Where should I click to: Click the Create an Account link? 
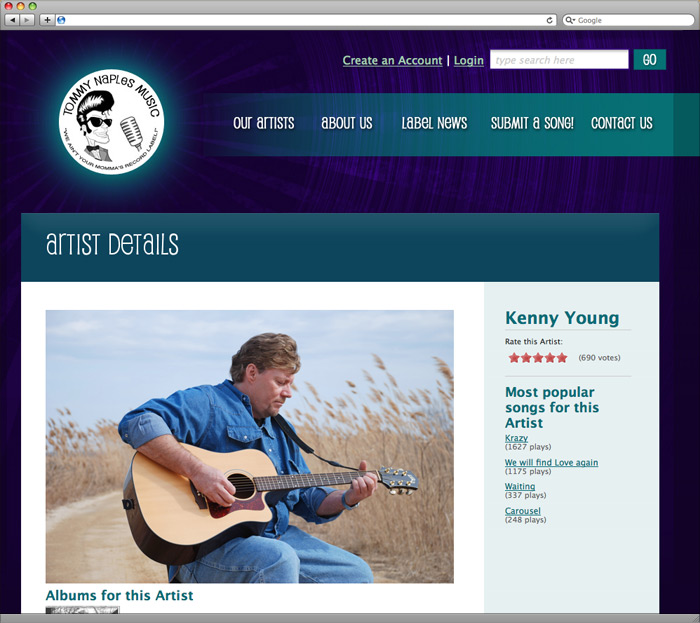click(x=392, y=60)
